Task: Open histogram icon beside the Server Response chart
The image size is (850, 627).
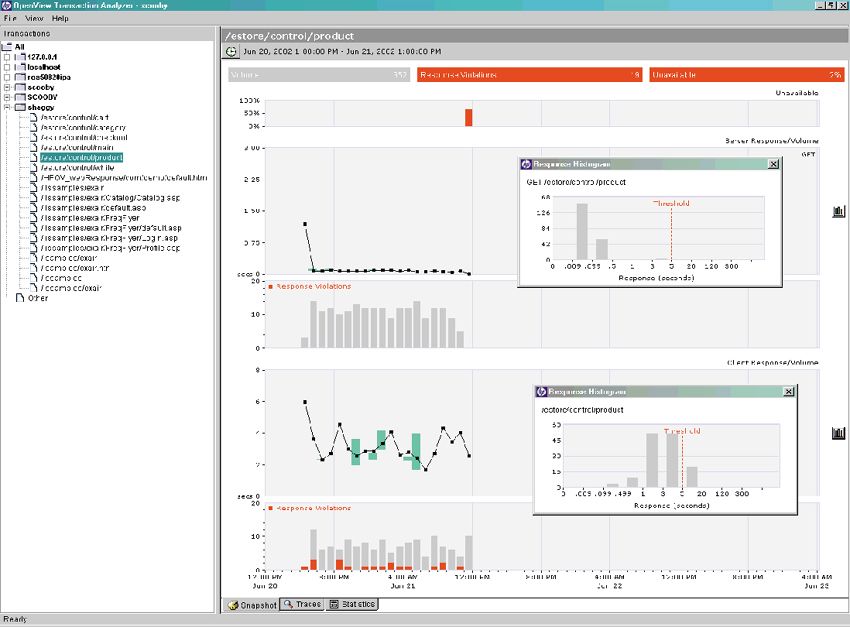Action: click(x=838, y=211)
